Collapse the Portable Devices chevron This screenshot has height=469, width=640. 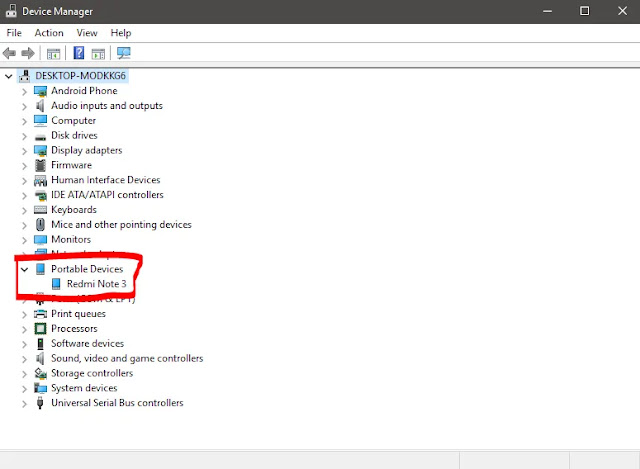tap(24, 269)
